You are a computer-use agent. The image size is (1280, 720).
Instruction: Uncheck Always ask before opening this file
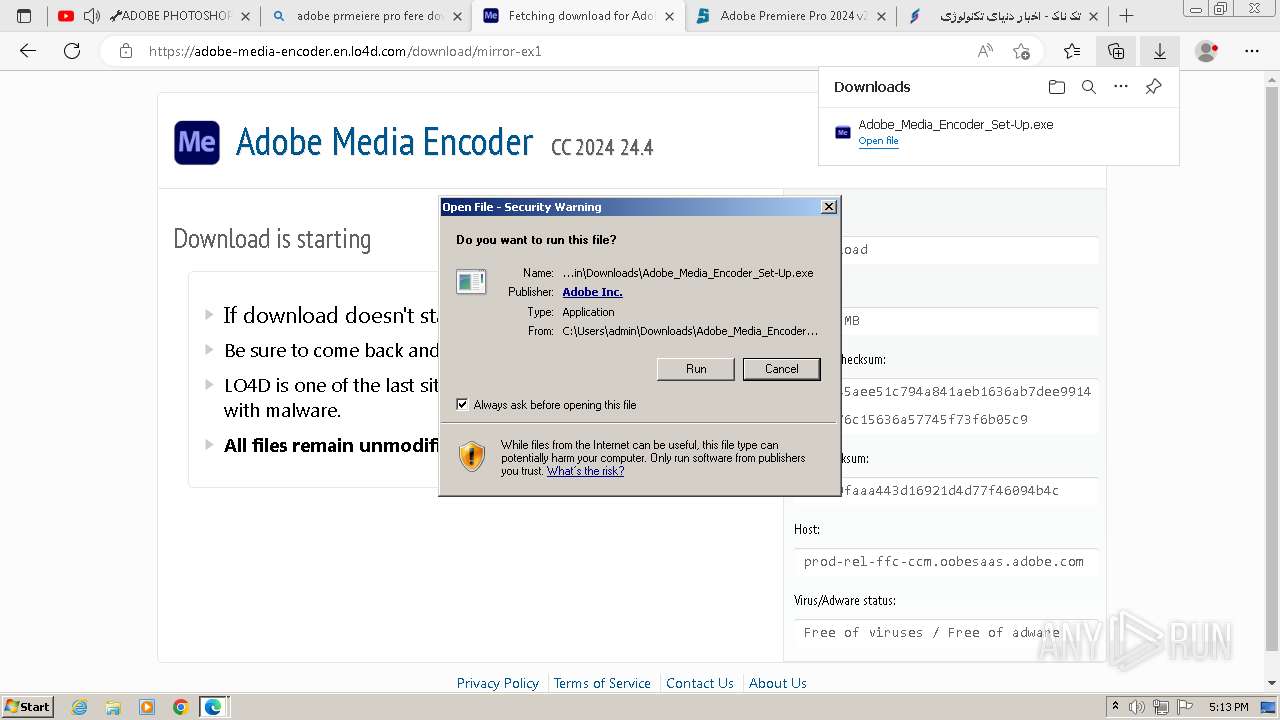pyautogui.click(x=462, y=405)
